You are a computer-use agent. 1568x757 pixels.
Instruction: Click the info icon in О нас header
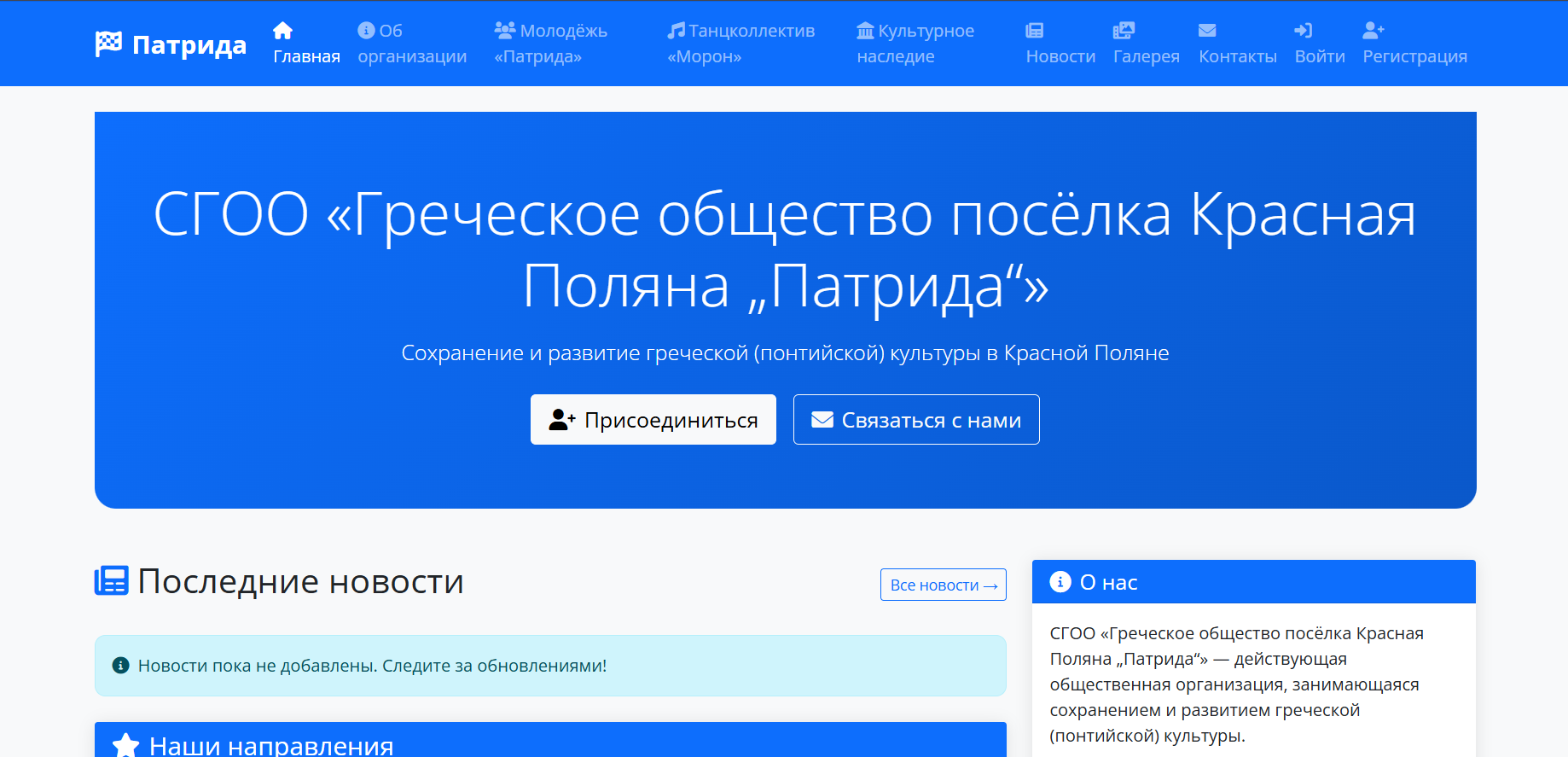pyautogui.click(x=1060, y=582)
